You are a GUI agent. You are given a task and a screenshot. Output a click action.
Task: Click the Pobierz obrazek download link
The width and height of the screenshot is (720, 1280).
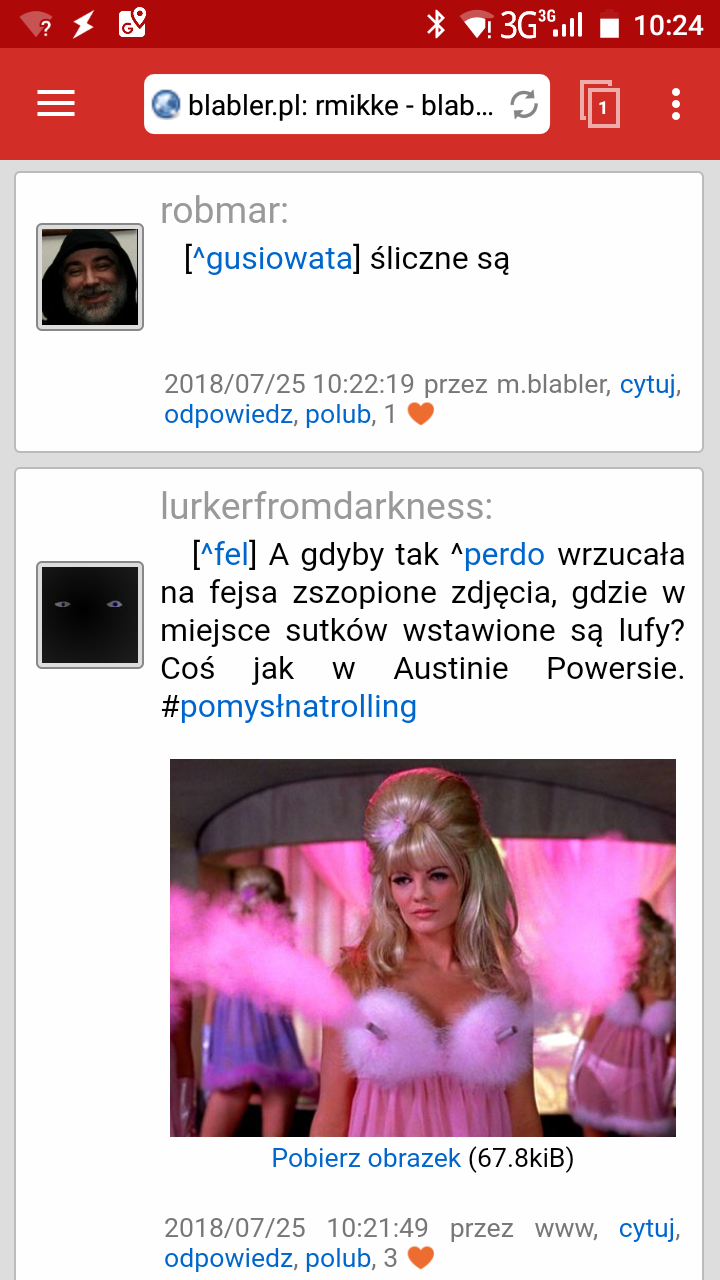(x=366, y=1159)
